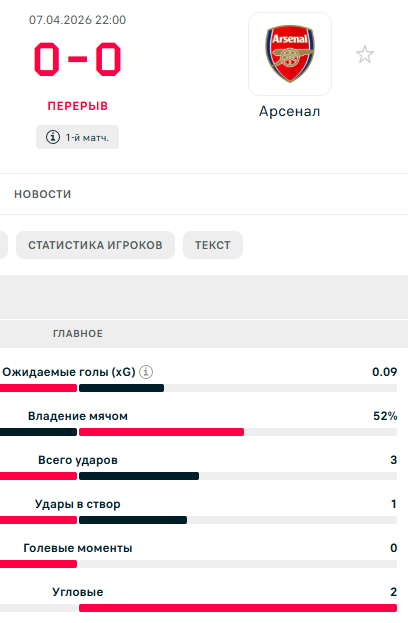Viewport: 408px width, 623px height.
Task: Click the Угловые red stat bar
Action: (238, 608)
